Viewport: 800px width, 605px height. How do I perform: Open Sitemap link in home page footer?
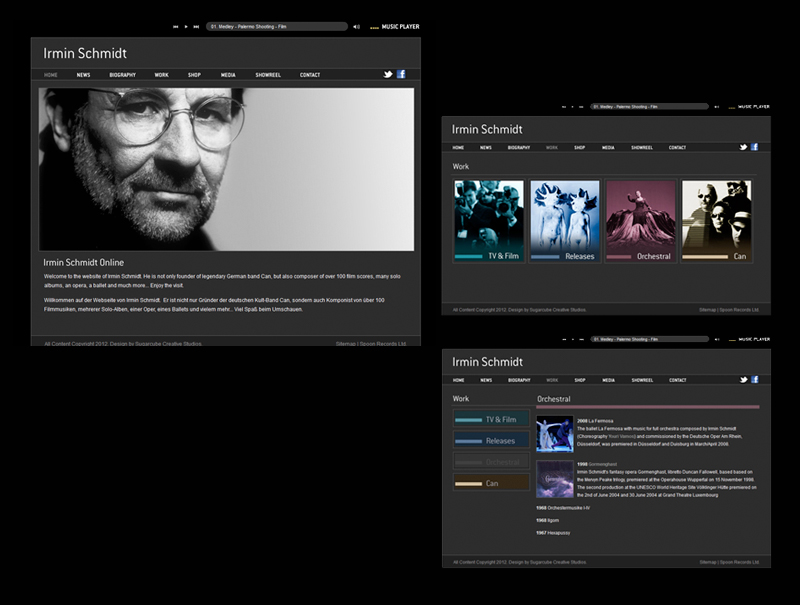345,344
